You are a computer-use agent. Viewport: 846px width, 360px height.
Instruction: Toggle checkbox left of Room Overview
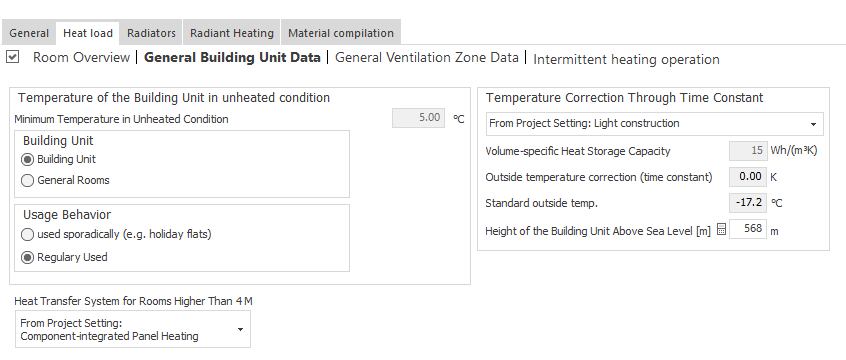[12, 57]
